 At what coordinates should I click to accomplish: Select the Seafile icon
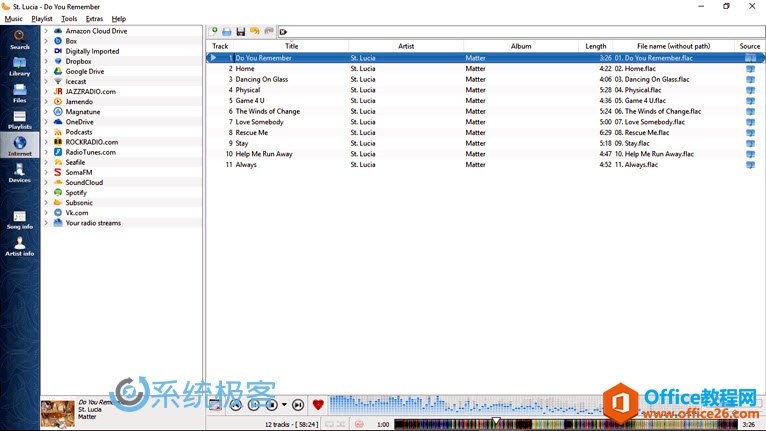point(58,162)
